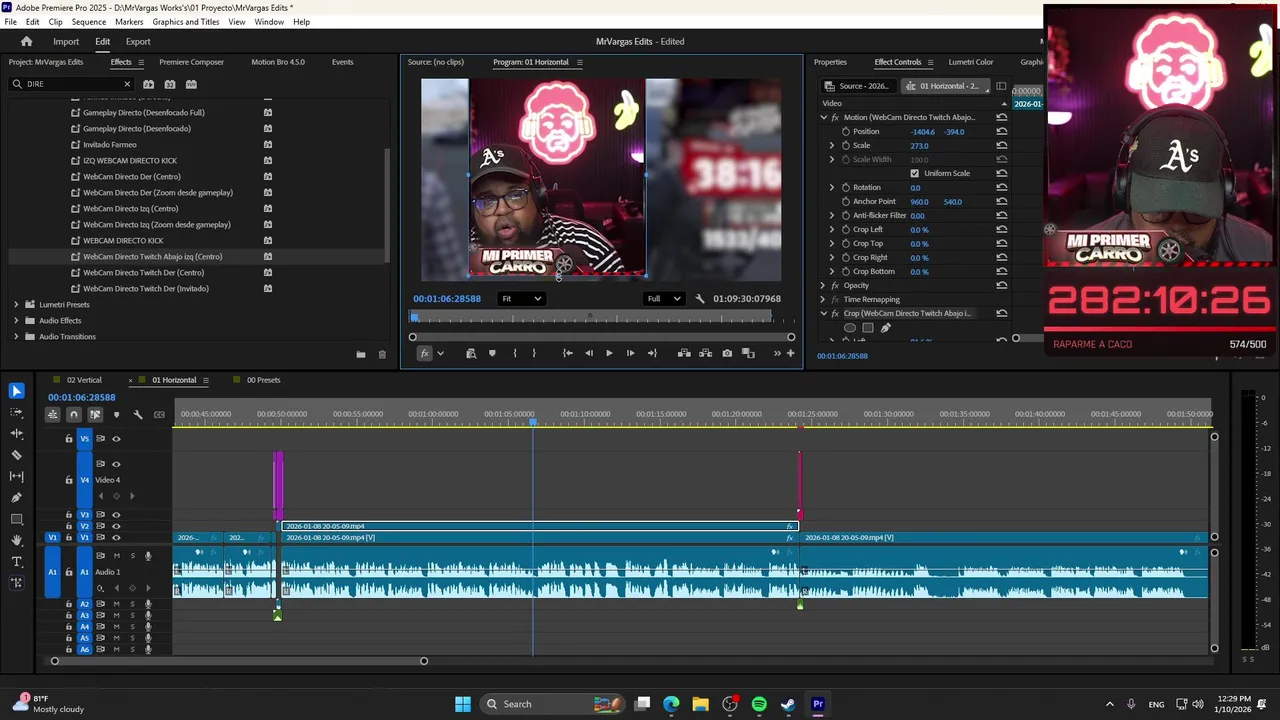Toggle visibility of track V5
Screen dimensions: 1280x720
pyautogui.click(x=116, y=438)
